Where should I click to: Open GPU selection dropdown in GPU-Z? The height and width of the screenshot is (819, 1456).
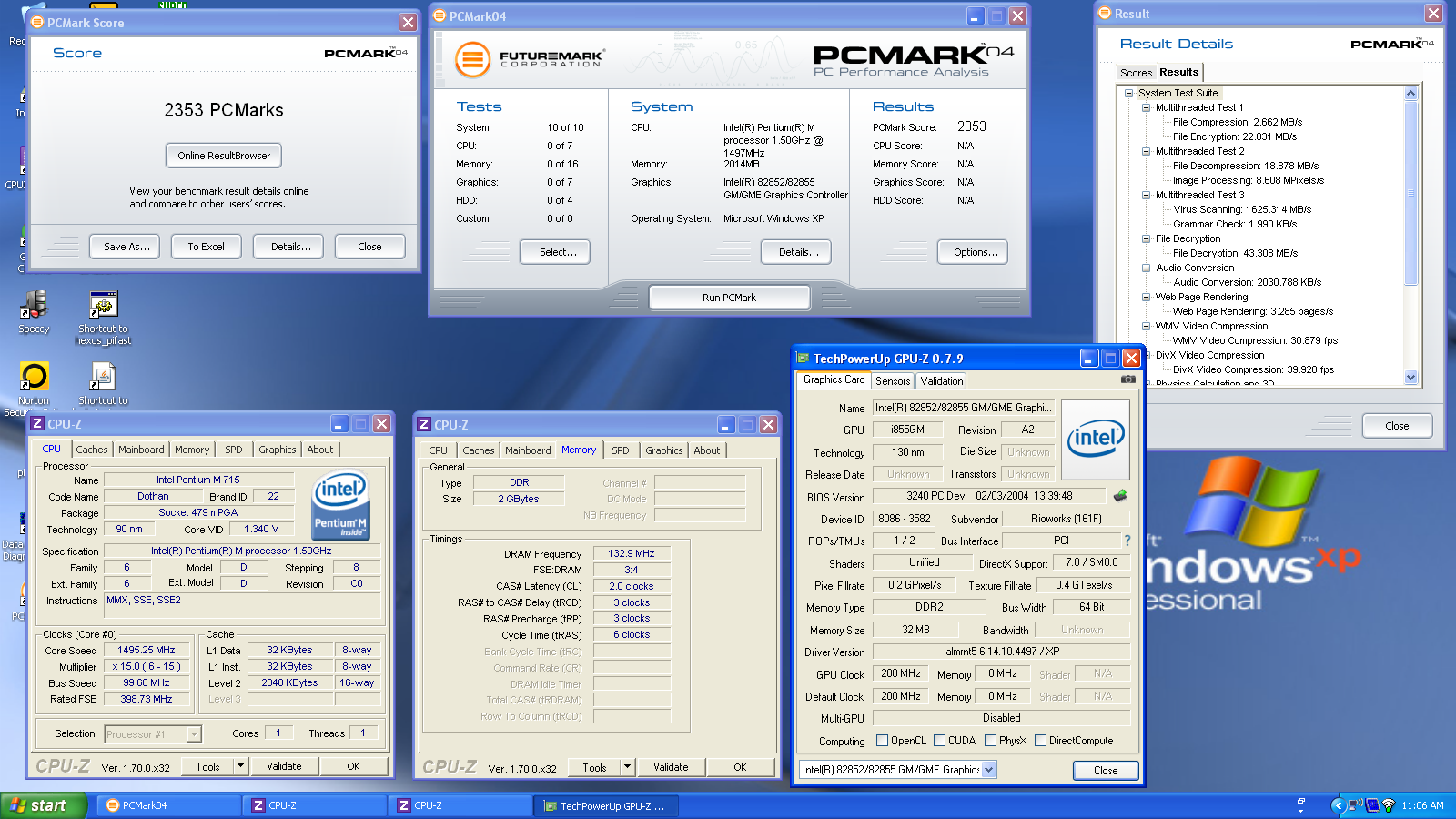[988, 770]
